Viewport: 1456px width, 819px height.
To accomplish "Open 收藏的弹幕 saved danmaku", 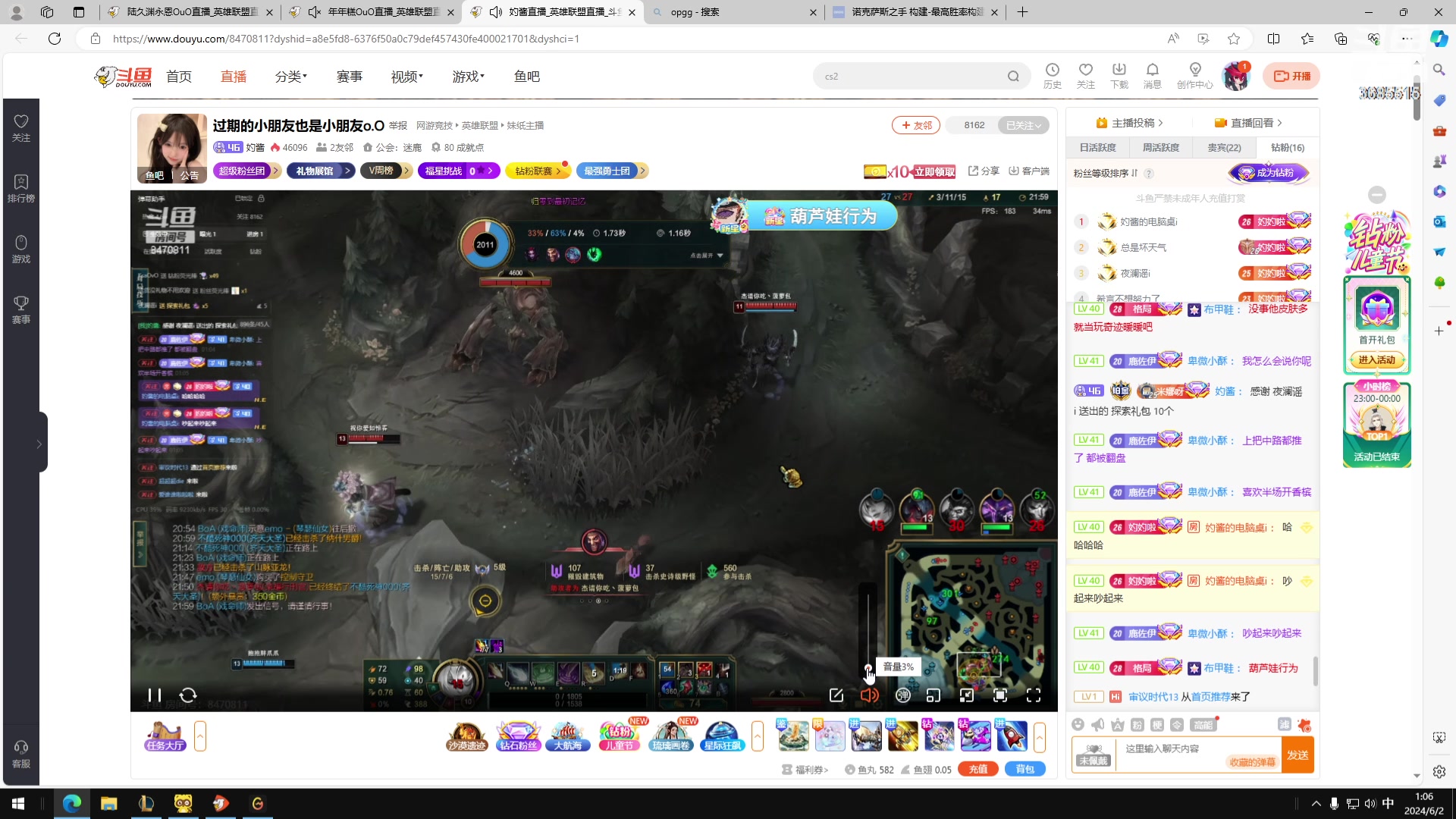I will (1252, 762).
